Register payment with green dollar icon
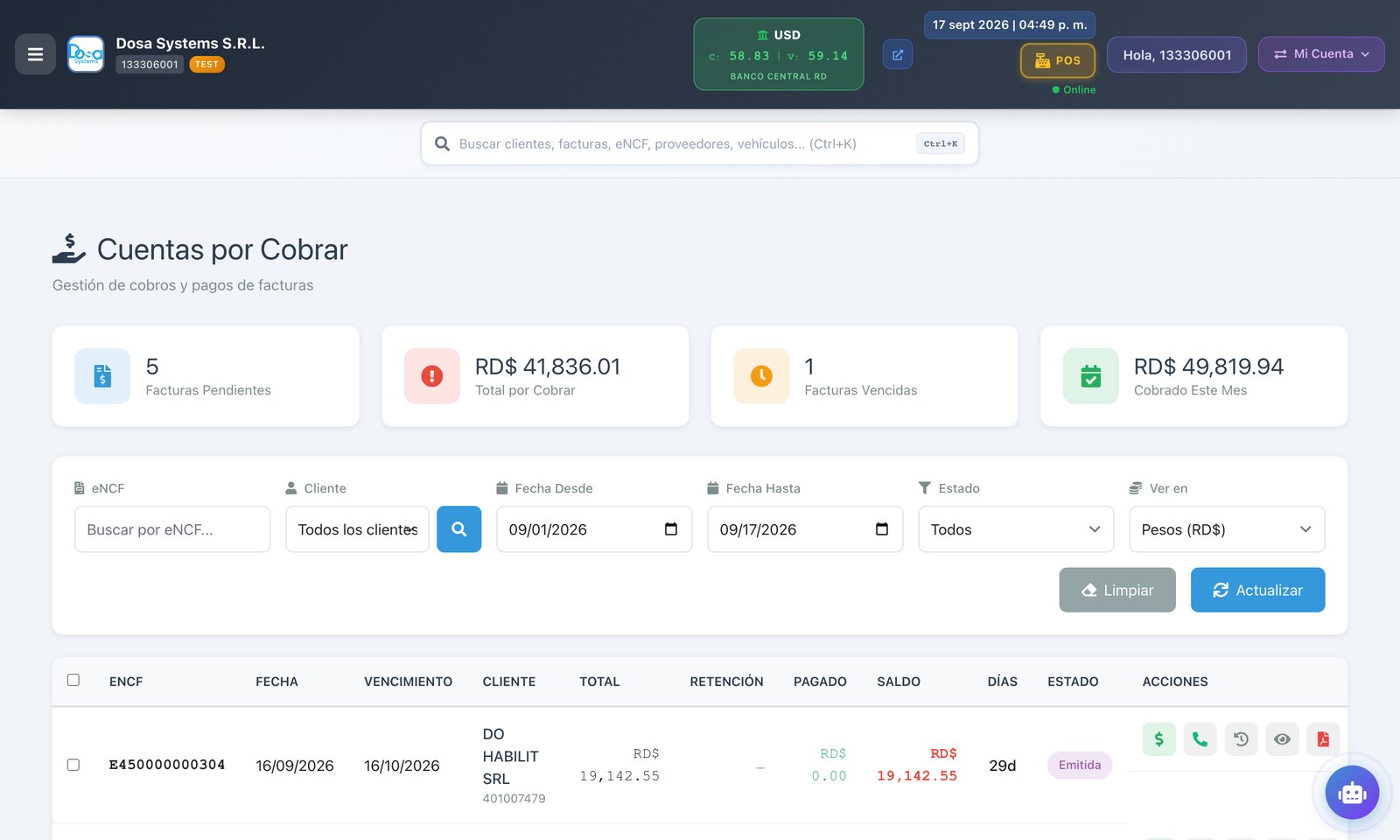1400x840 pixels. click(x=1158, y=739)
